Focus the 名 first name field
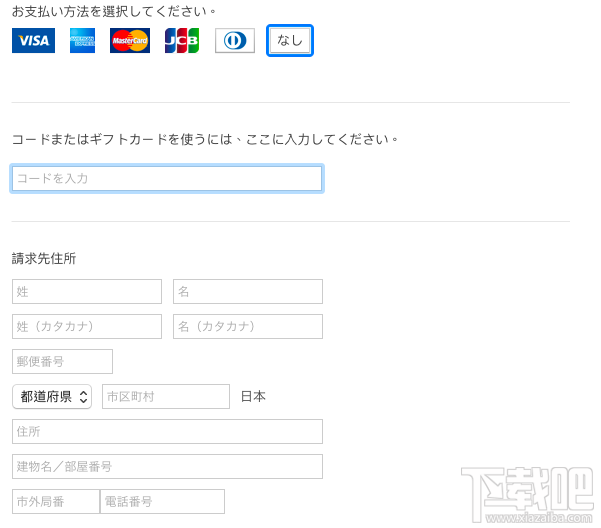 248,292
